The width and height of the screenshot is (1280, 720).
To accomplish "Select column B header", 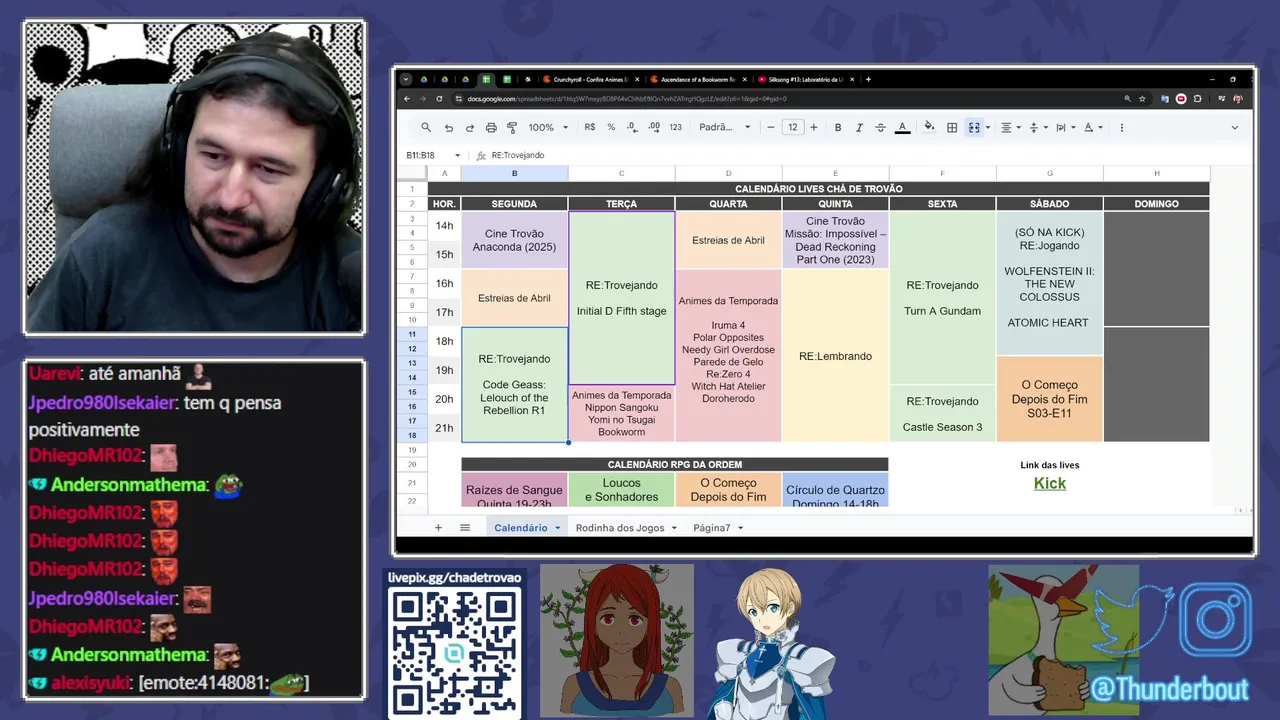I will coord(514,173).
